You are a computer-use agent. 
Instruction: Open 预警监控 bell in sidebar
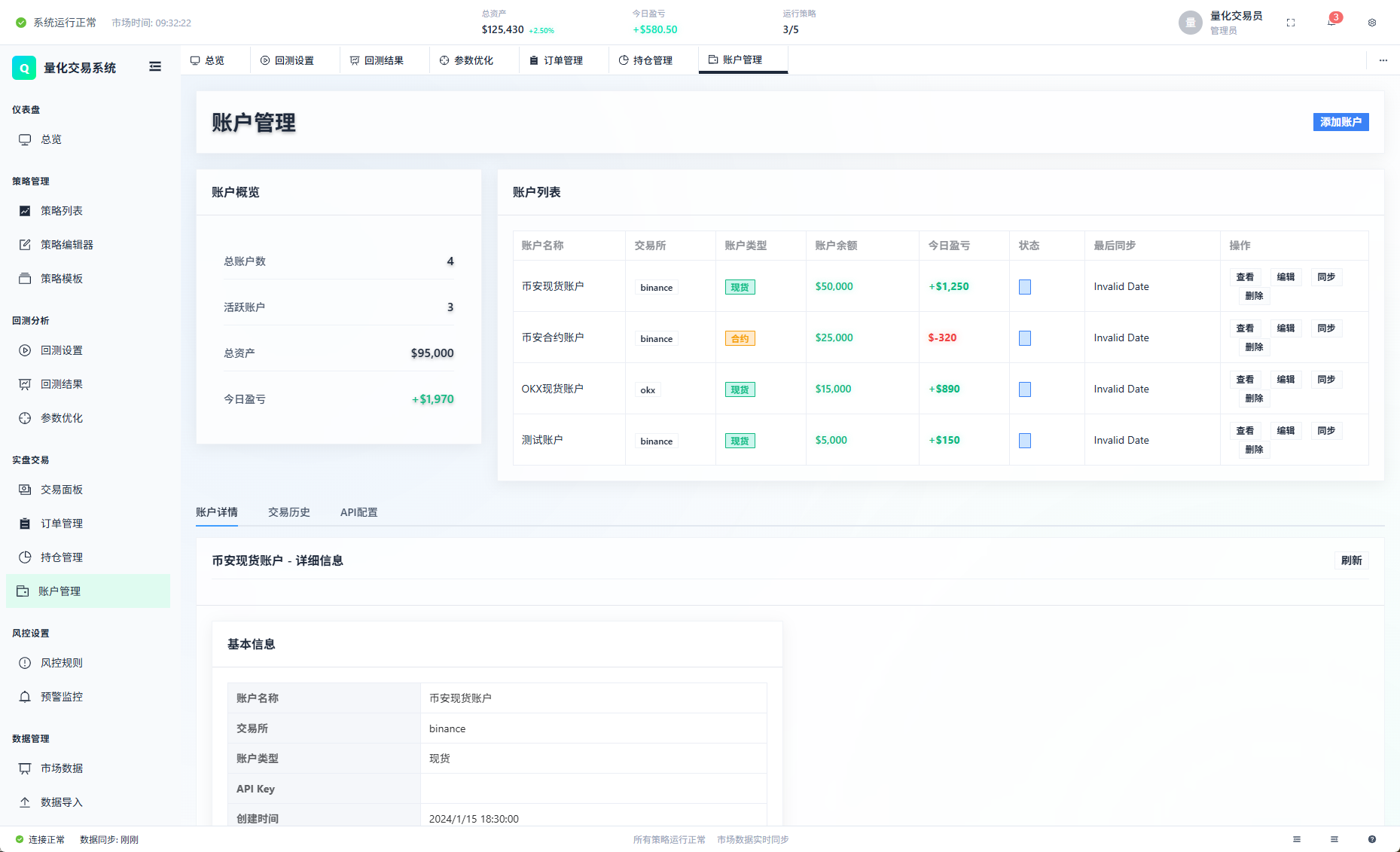(x=88, y=697)
